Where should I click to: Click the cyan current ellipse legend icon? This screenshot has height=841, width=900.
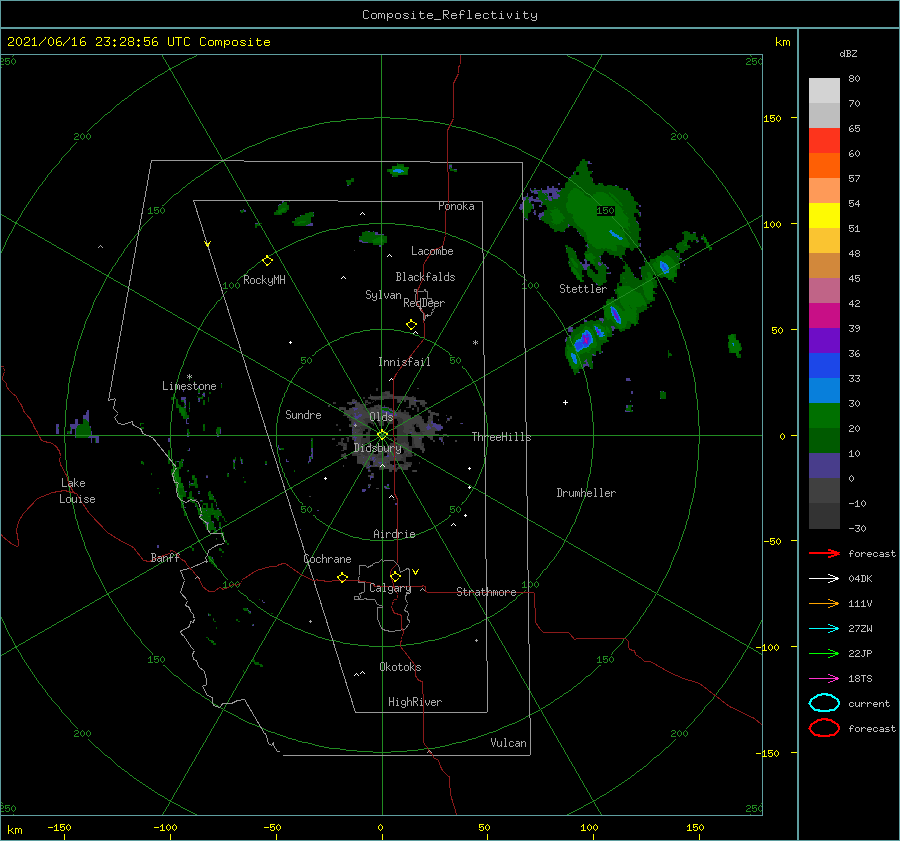(x=824, y=703)
